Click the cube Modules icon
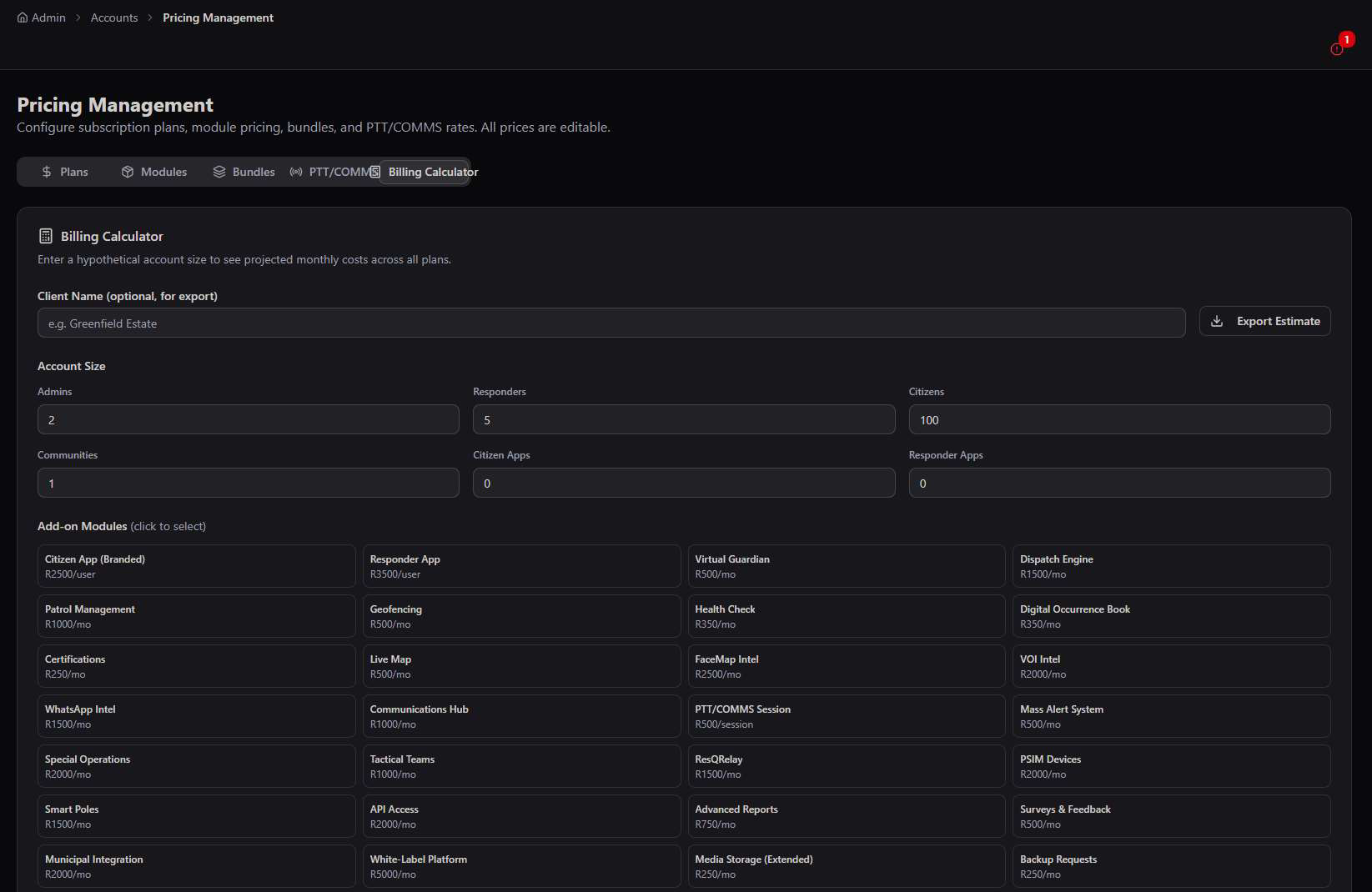The height and width of the screenshot is (892, 1372). [x=128, y=172]
